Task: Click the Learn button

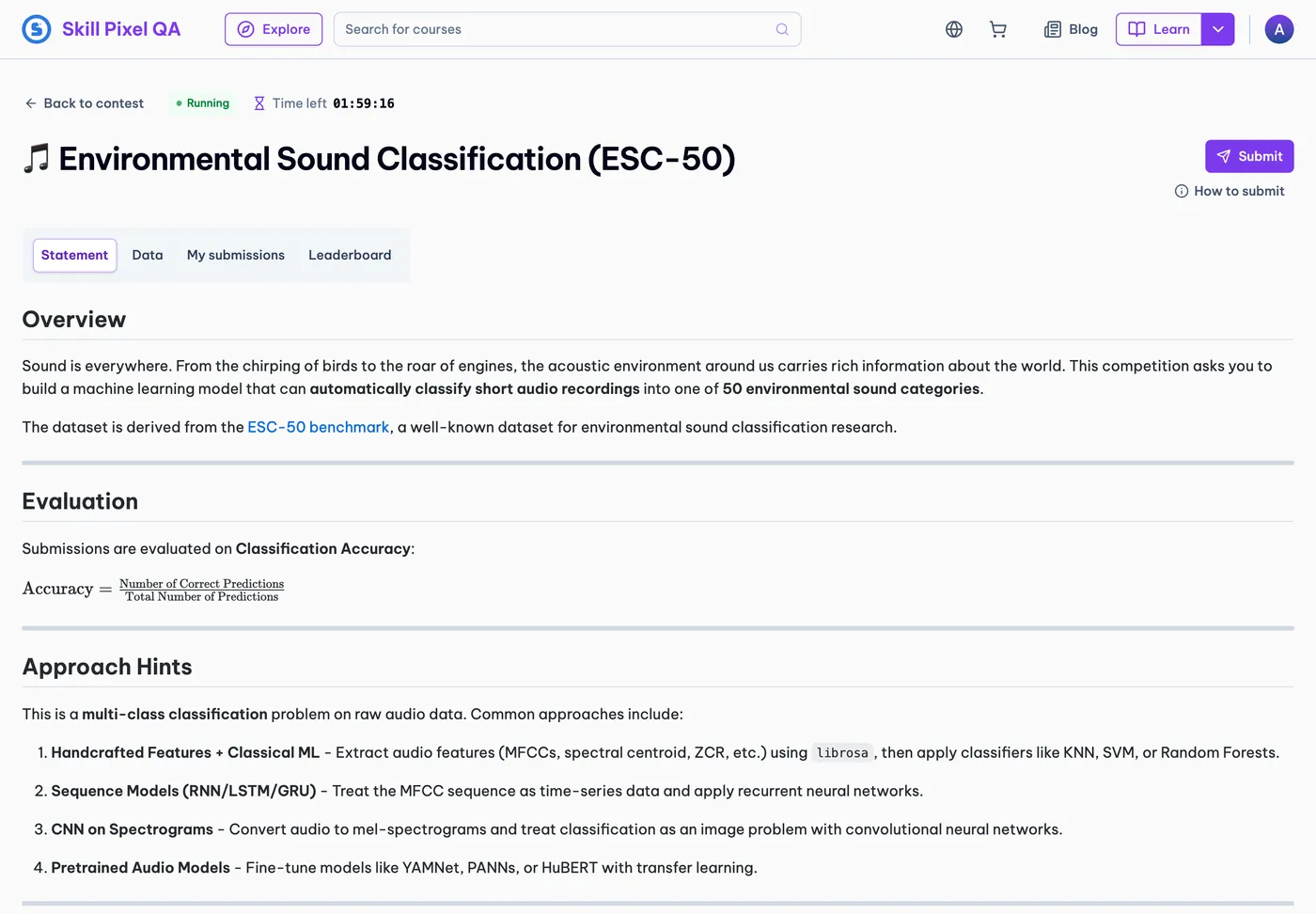Action: click(1159, 29)
